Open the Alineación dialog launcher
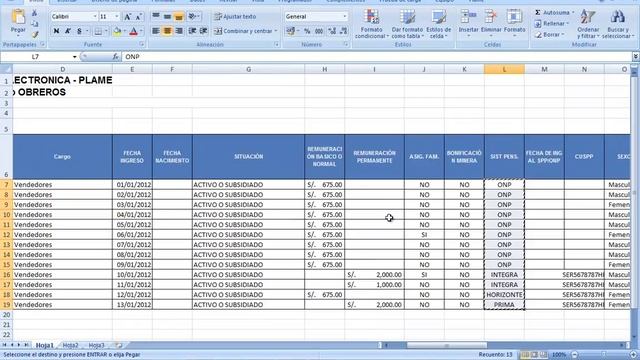 pyautogui.click(x=277, y=44)
